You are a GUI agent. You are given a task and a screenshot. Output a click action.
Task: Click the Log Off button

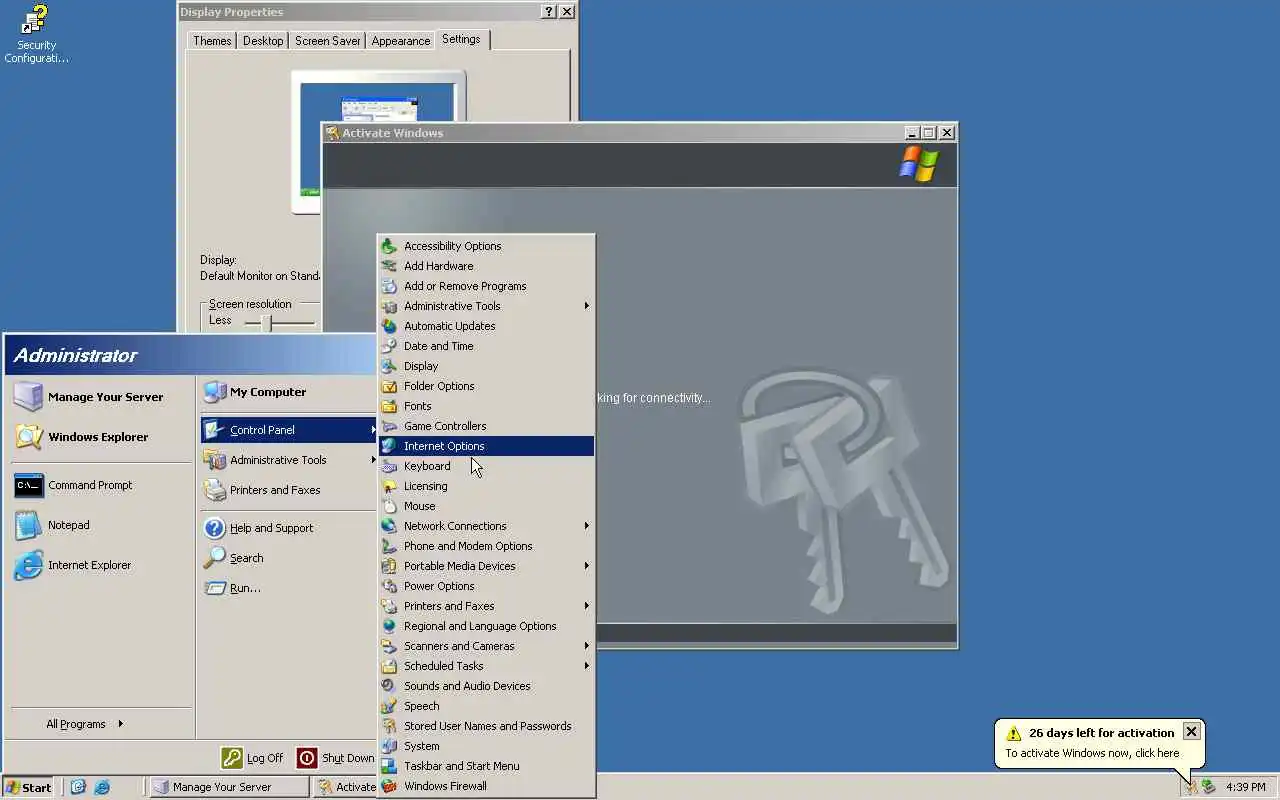253,758
